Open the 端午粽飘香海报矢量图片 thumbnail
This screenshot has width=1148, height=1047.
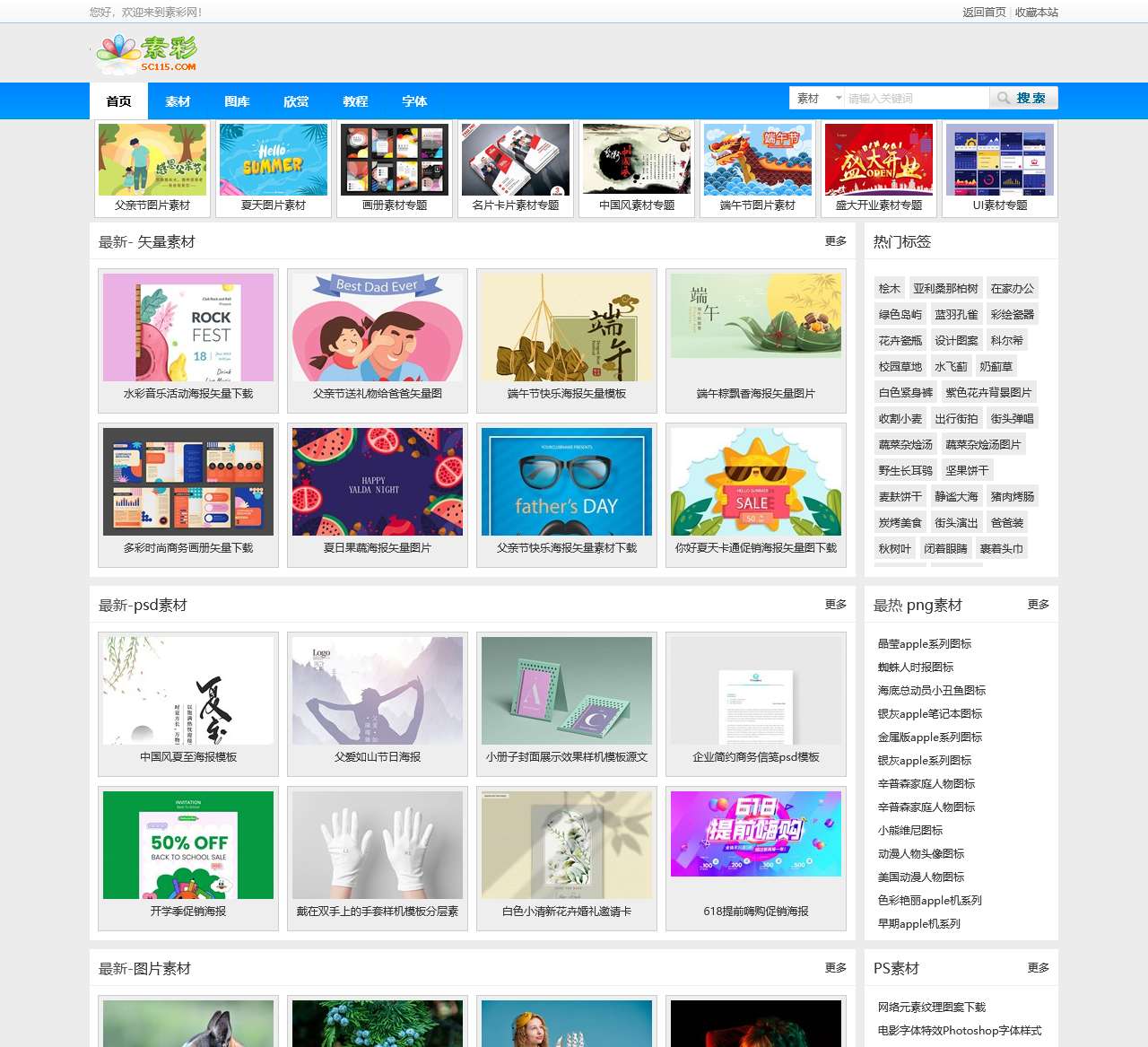(756, 316)
